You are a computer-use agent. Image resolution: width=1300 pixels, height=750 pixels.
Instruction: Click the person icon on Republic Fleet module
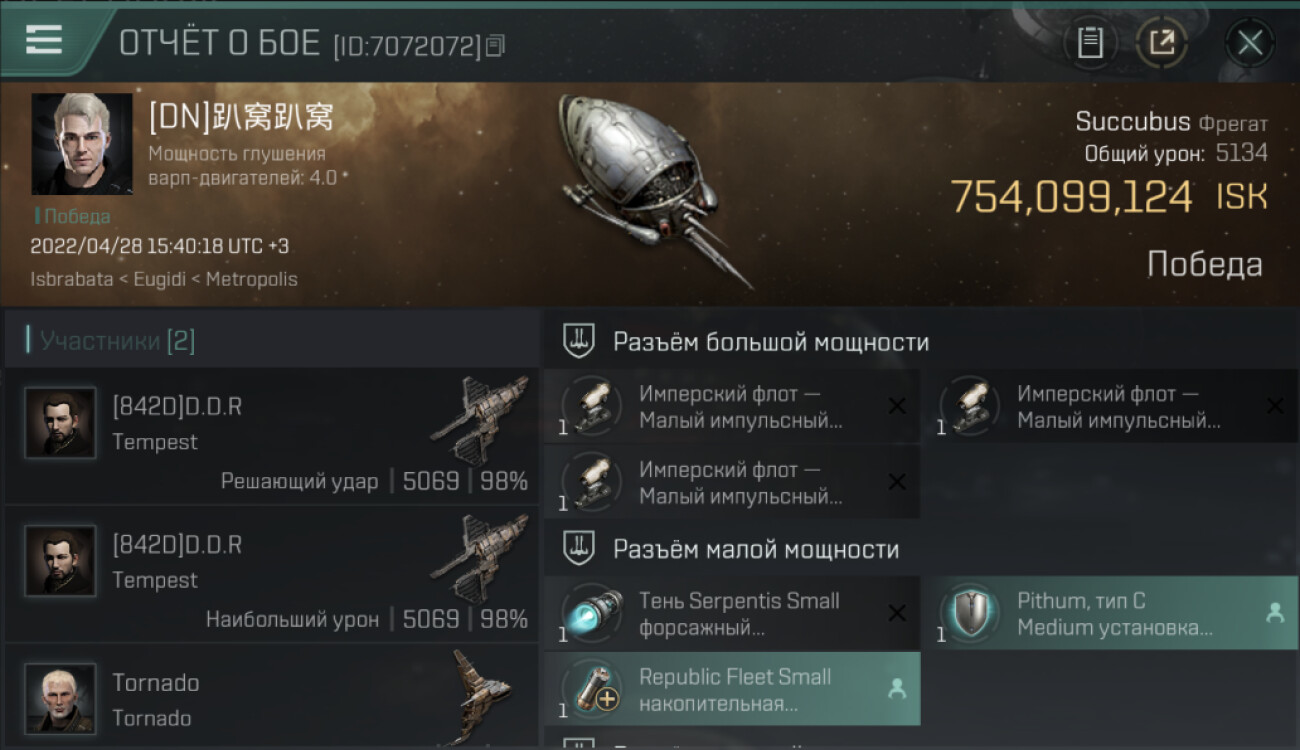point(897,689)
